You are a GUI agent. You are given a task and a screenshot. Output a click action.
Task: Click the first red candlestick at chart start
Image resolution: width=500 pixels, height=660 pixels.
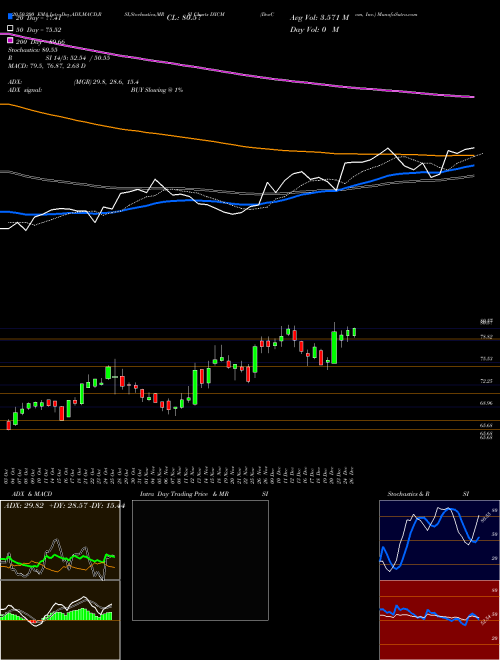[8, 425]
